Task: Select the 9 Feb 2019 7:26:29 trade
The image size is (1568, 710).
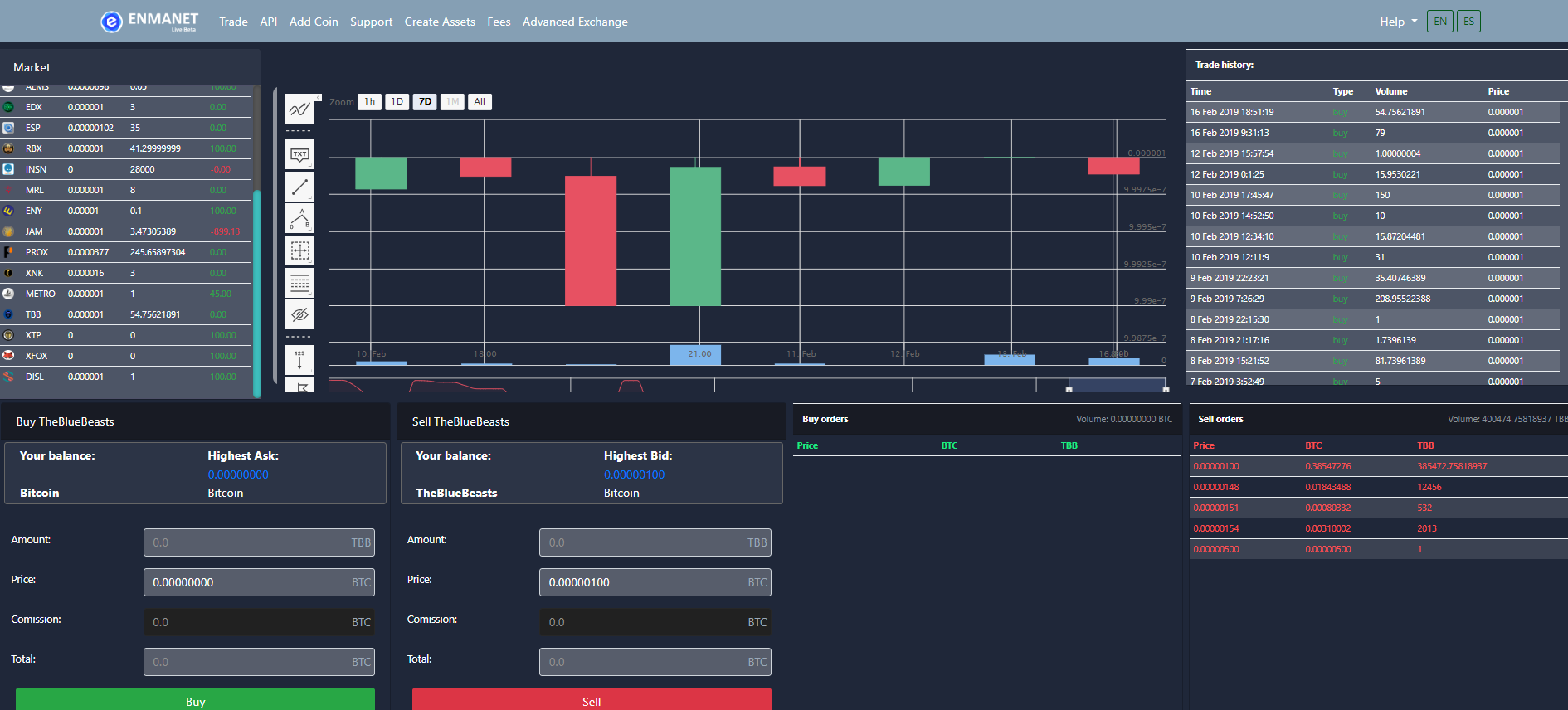Action: tap(1374, 299)
